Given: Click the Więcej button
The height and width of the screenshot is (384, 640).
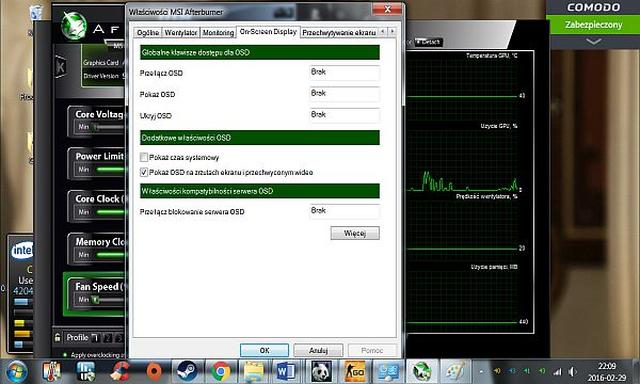Looking at the screenshot, I should click(x=355, y=233).
